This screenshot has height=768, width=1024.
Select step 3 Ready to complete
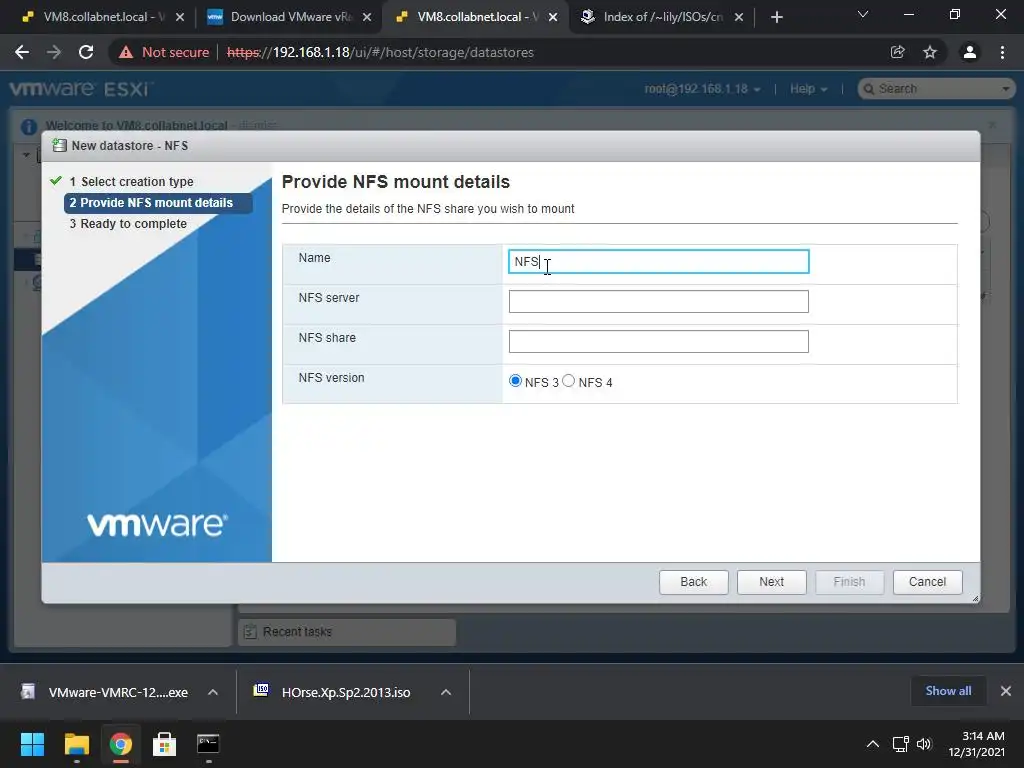coord(128,223)
